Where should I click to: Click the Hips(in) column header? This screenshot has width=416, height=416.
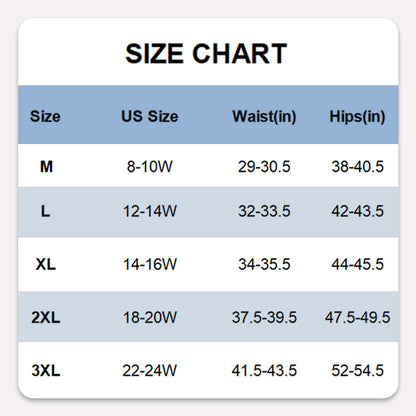click(x=357, y=117)
